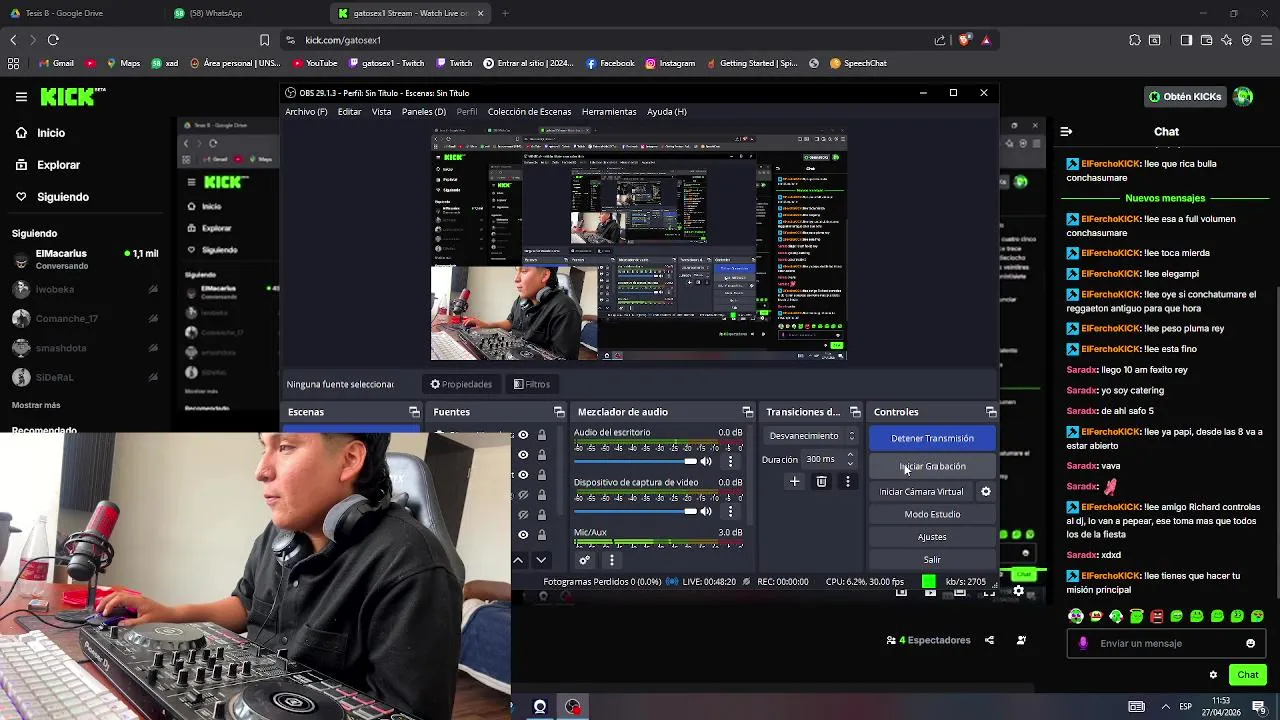Open Explorar in Kick sidebar

click(58, 165)
